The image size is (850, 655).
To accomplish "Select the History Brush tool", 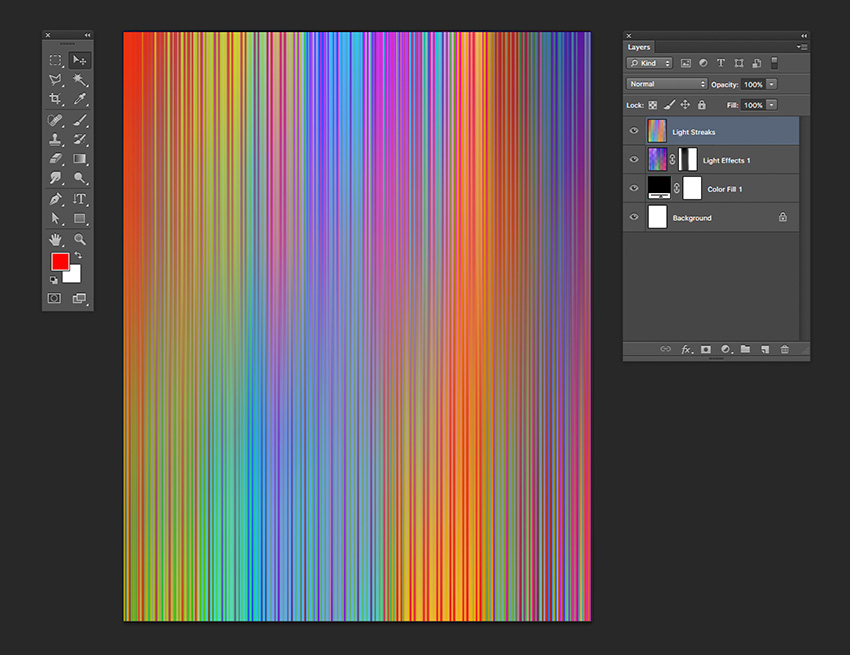I will [x=80, y=139].
